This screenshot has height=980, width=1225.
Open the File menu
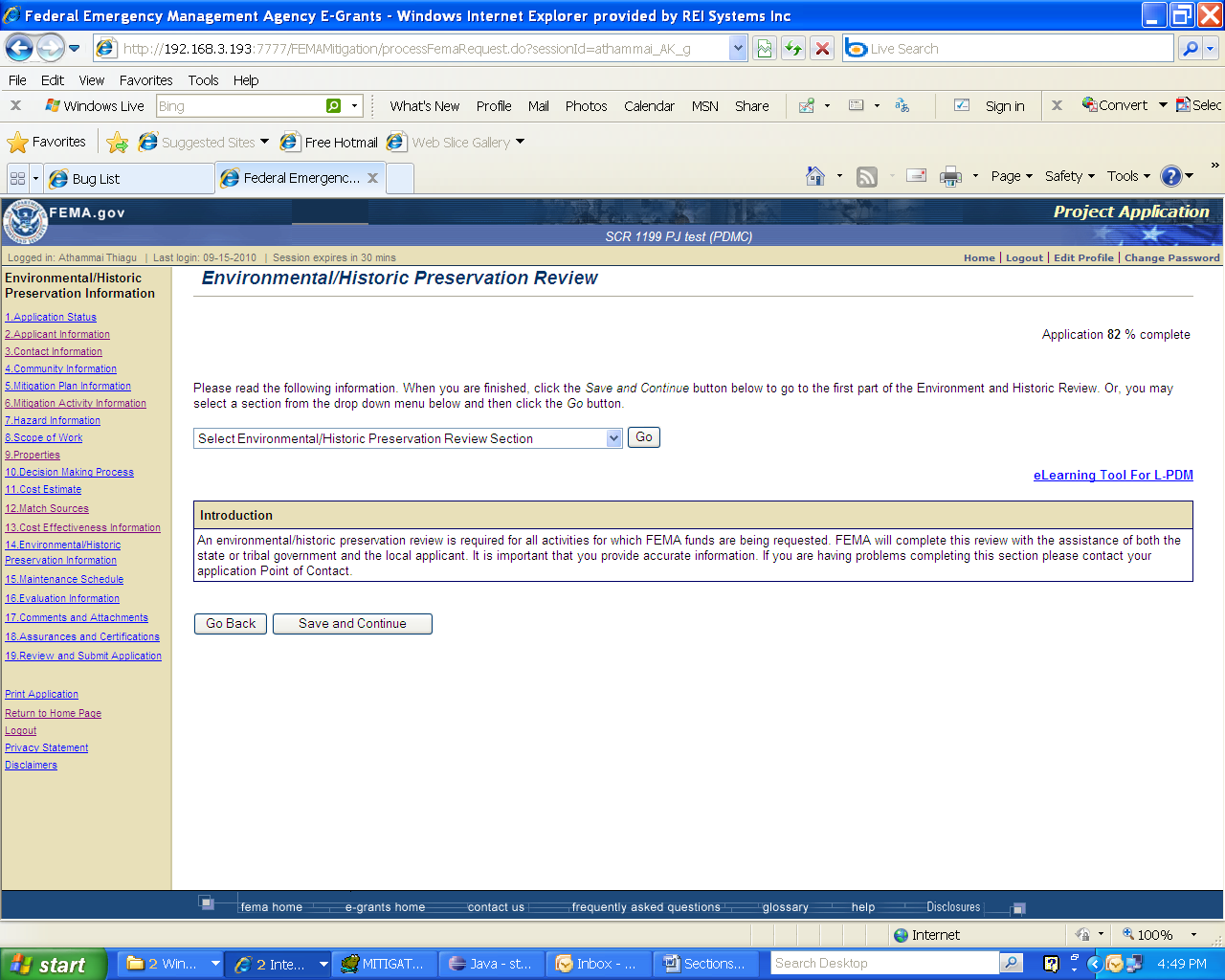click(x=17, y=80)
